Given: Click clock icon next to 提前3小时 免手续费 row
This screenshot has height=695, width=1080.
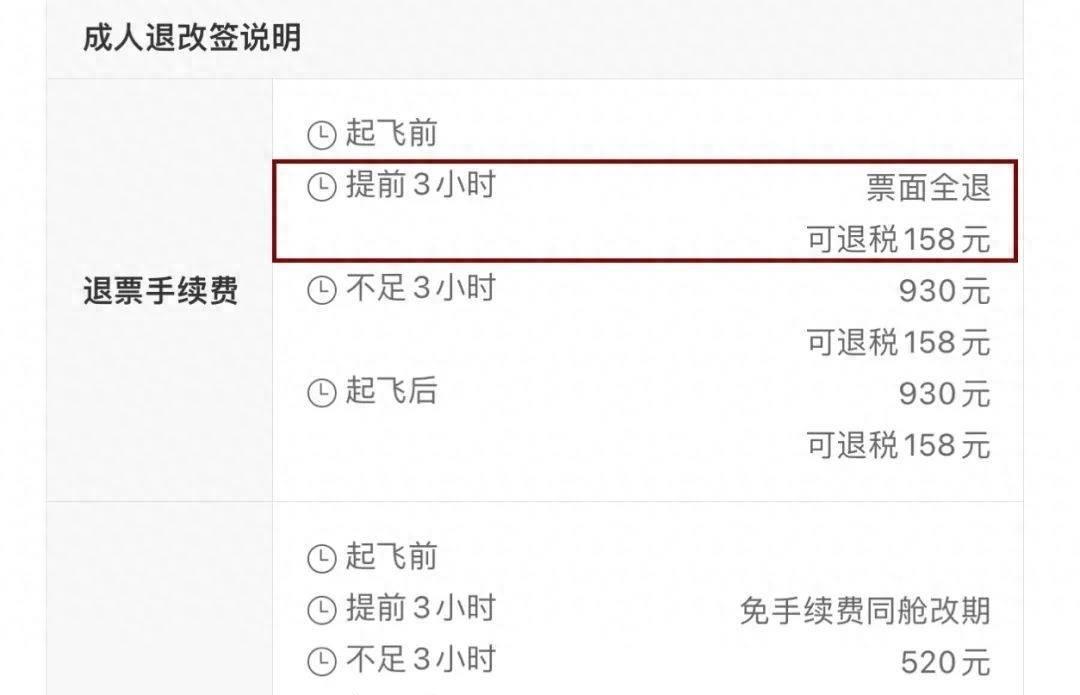Looking at the screenshot, I should pyautogui.click(x=321, y=610).
